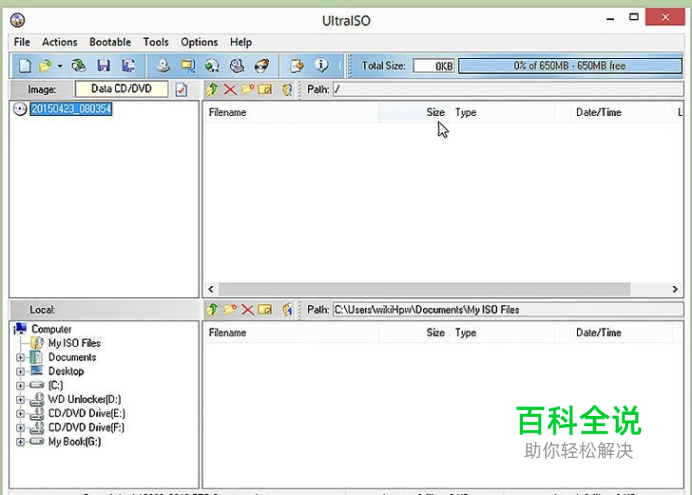
Task: Click the Open image folder icon
Action: click(x=45, y=66)
